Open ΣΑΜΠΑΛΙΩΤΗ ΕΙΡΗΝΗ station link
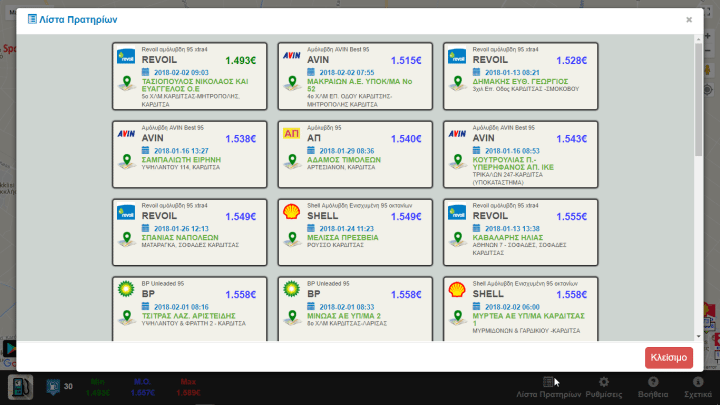The height and width of the screenshot is (405, 720). coord(181,160)
